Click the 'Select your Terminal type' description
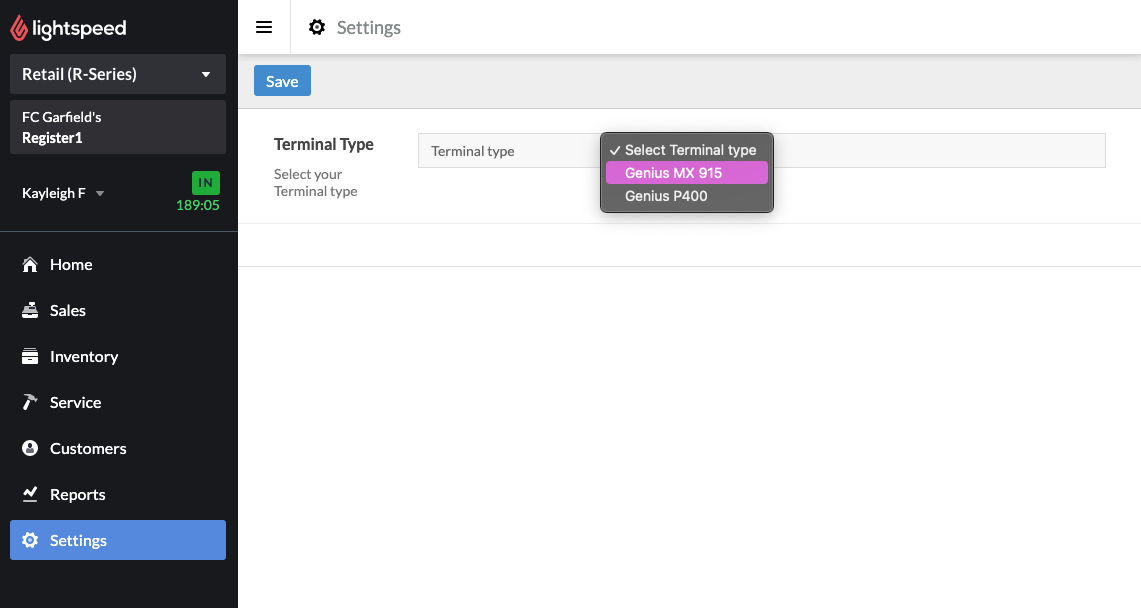This screenshot has height=608, width=1141. tap(316, 183)
